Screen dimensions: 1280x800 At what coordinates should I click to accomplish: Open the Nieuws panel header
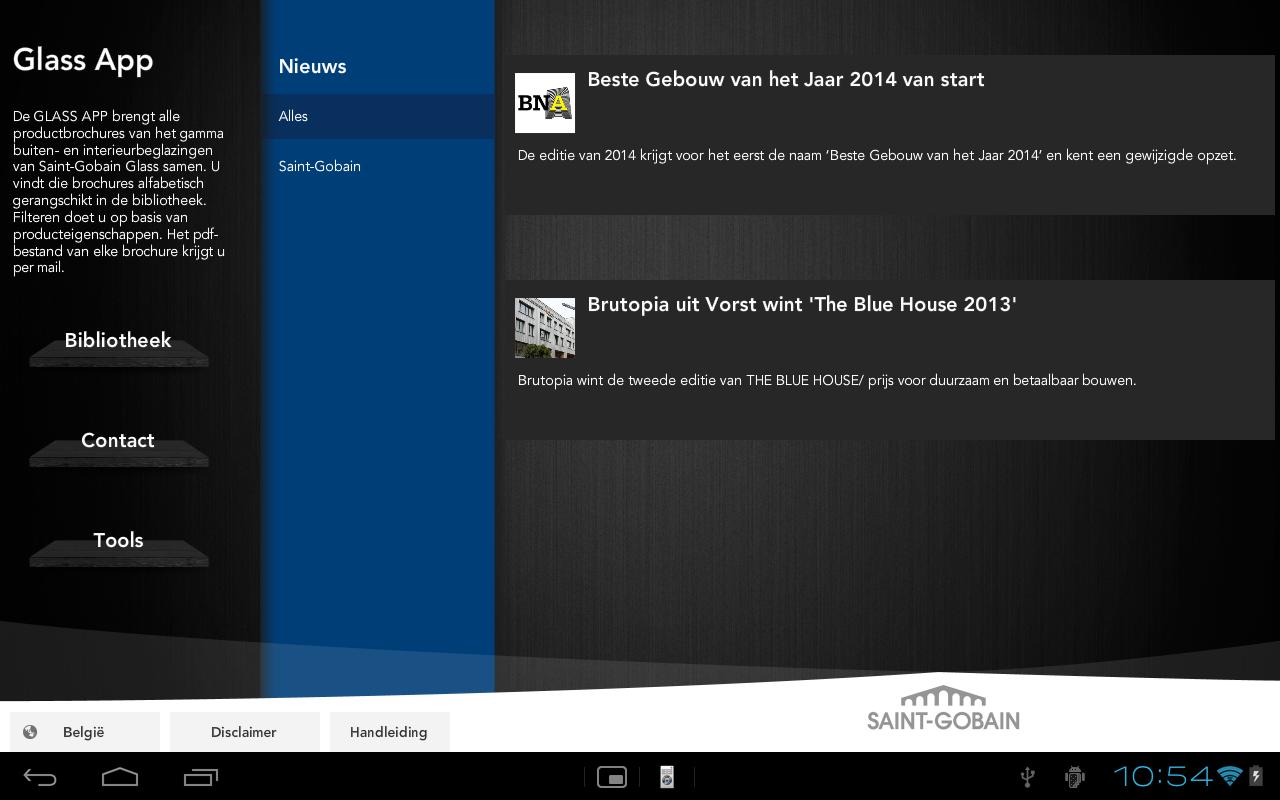pyautogui.click(x=312, y=66)
